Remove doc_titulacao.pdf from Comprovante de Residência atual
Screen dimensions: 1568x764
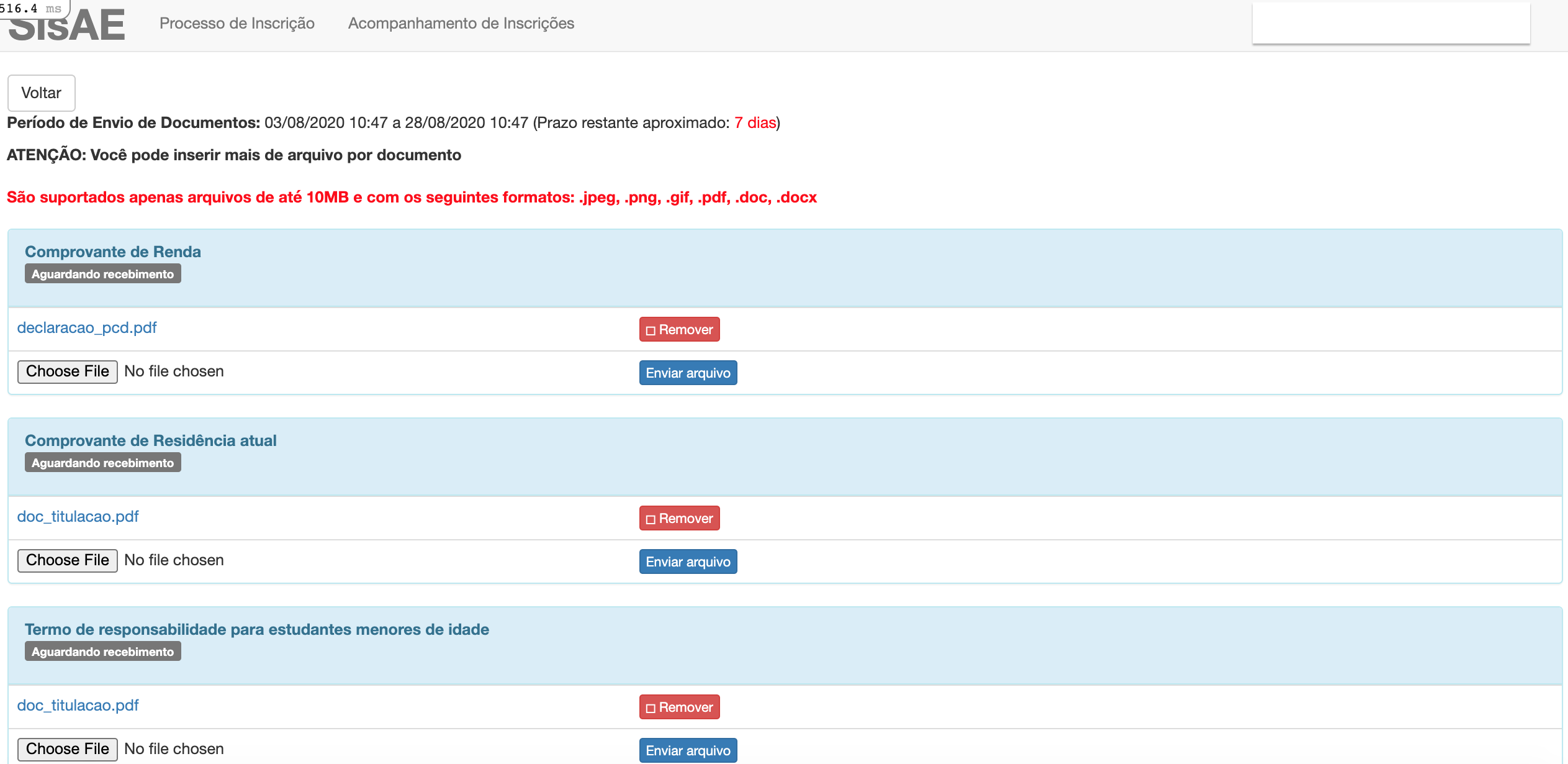[680, 518]
